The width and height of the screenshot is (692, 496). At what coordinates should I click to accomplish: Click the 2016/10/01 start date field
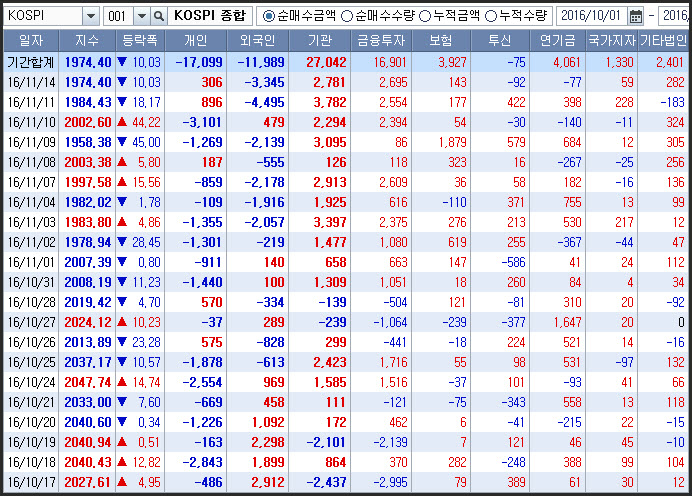[x=591, y=16]
